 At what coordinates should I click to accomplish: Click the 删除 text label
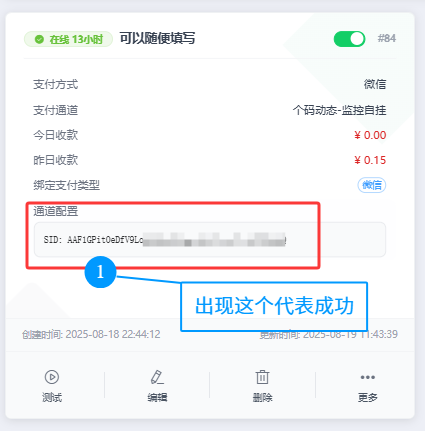pyautogui.click(x=262, y=397)
